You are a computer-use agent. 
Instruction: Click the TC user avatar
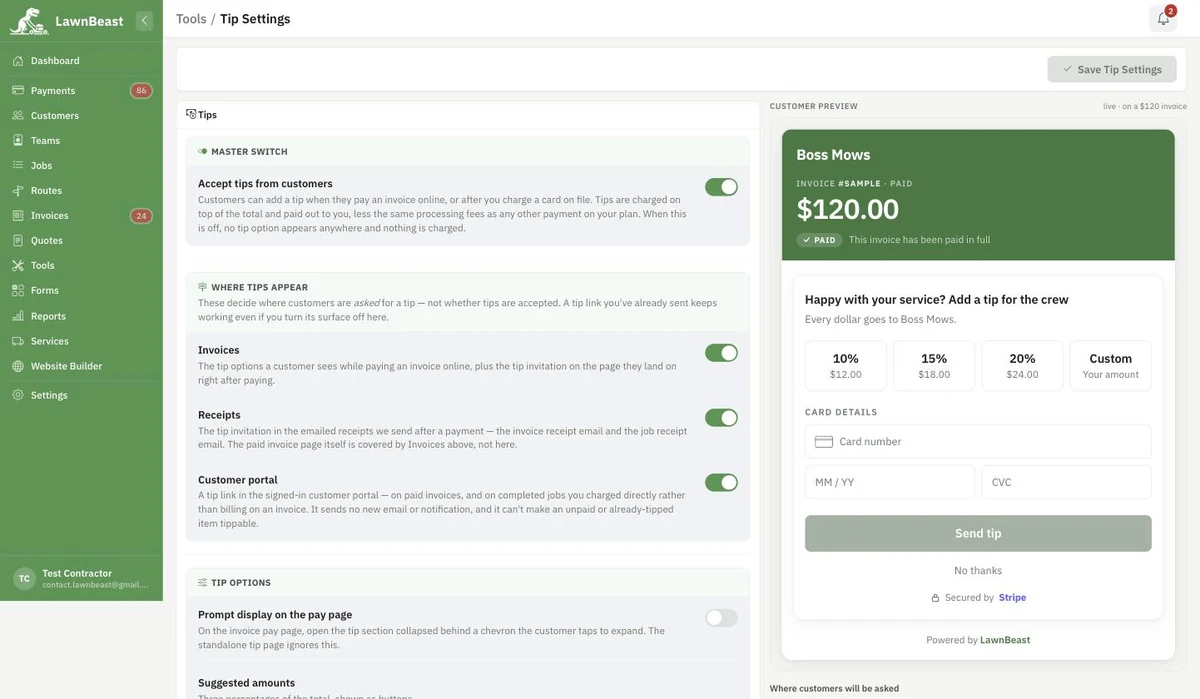click(x=24, y=578)
